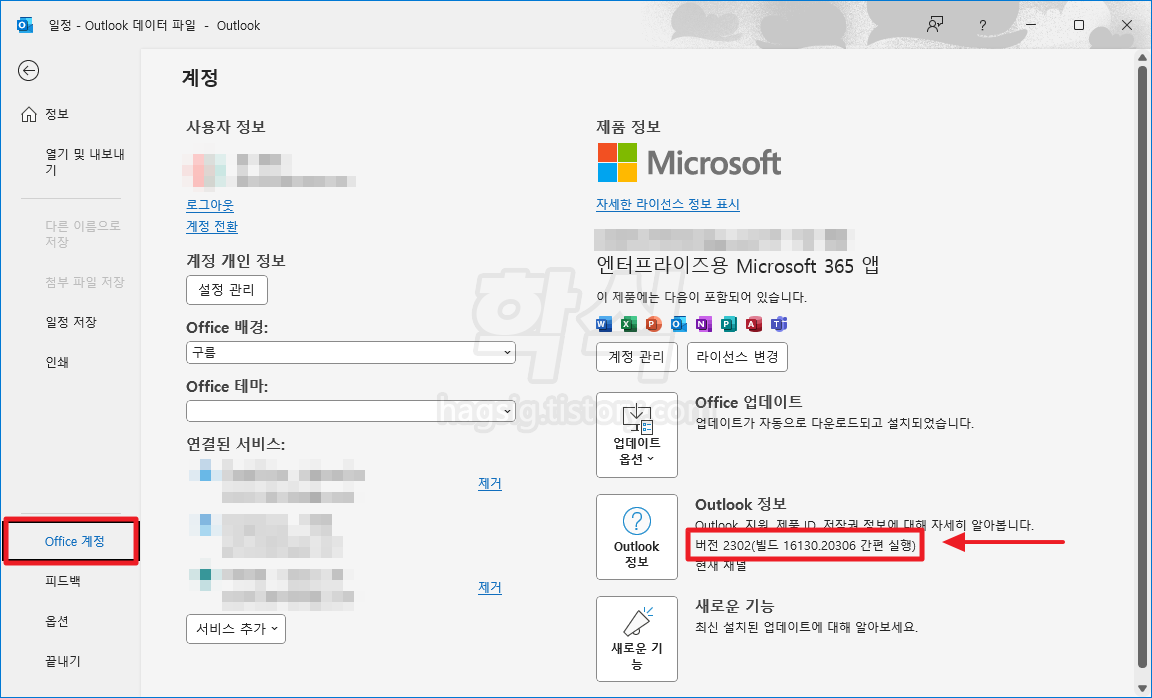Open help with the question mark icon

pyautogui.click(x=982, y=25)
